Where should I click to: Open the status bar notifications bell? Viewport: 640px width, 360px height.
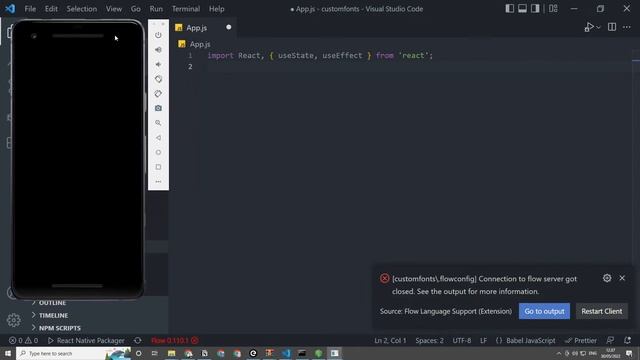click(x=627, y=340)
